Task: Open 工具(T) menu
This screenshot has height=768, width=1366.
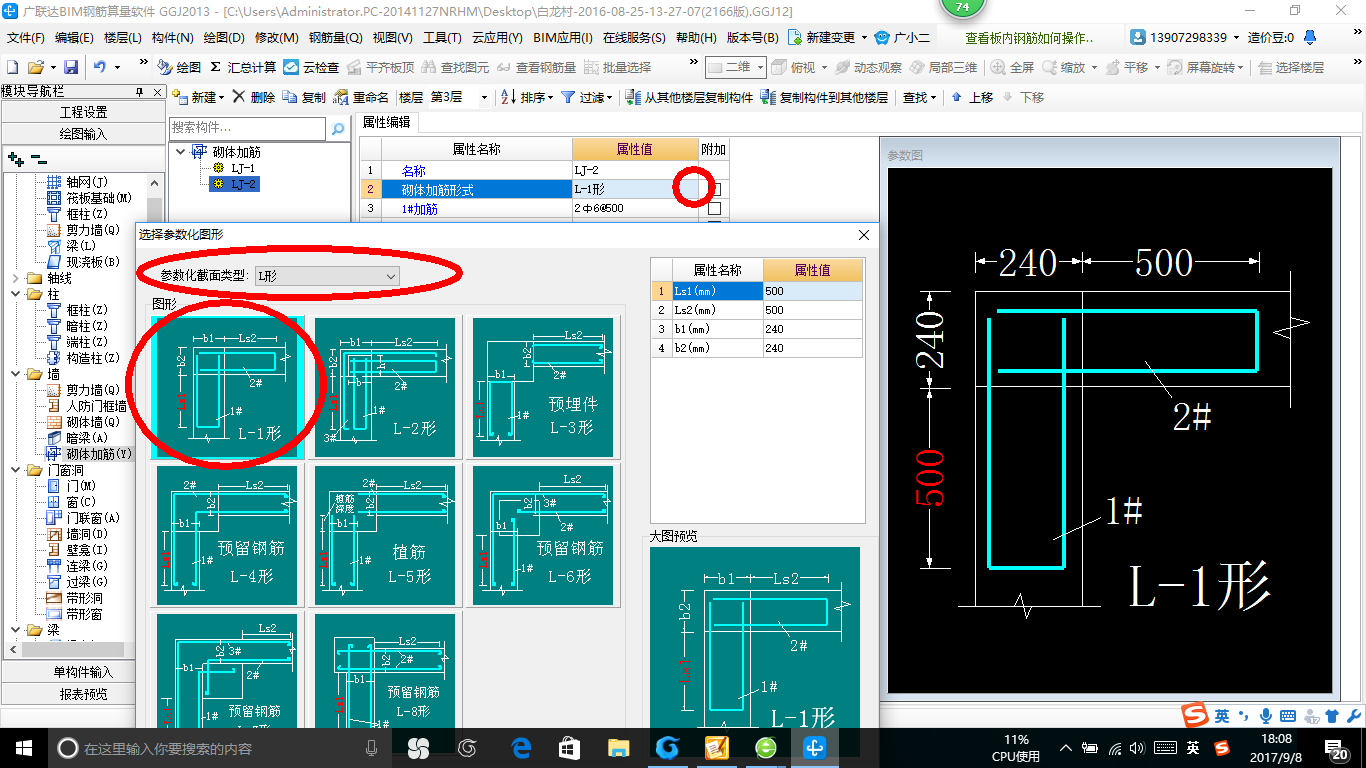Action: [442, 38]
